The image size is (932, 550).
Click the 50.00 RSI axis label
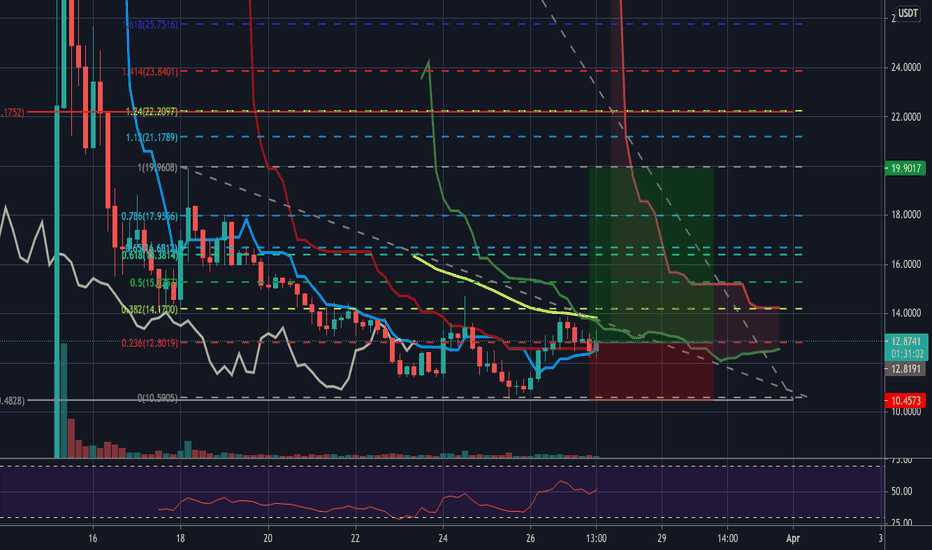pyautogui.click(x=902, y=491)
